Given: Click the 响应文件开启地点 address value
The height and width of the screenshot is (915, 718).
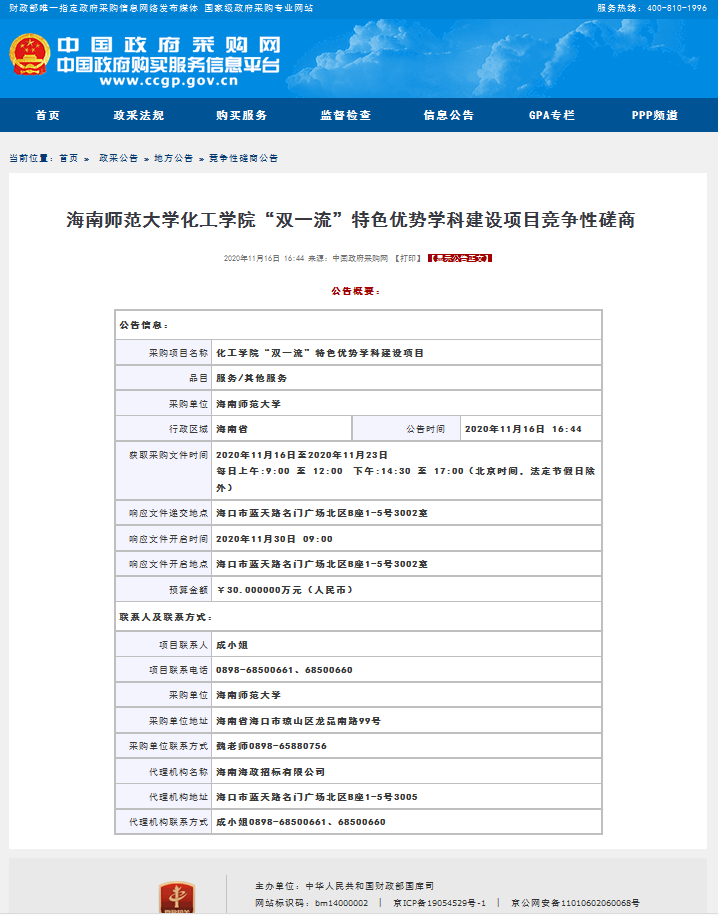Looking at the screenshot, I should click(x=322, y=564).
